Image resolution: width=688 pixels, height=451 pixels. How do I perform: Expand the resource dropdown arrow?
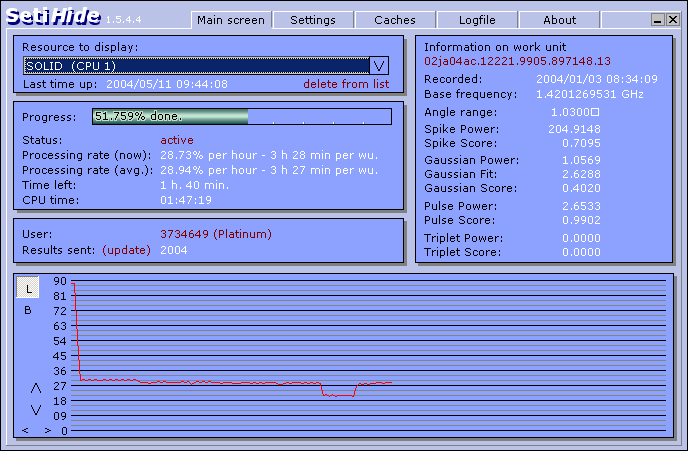pyautogui.click(x=379, y=66)
